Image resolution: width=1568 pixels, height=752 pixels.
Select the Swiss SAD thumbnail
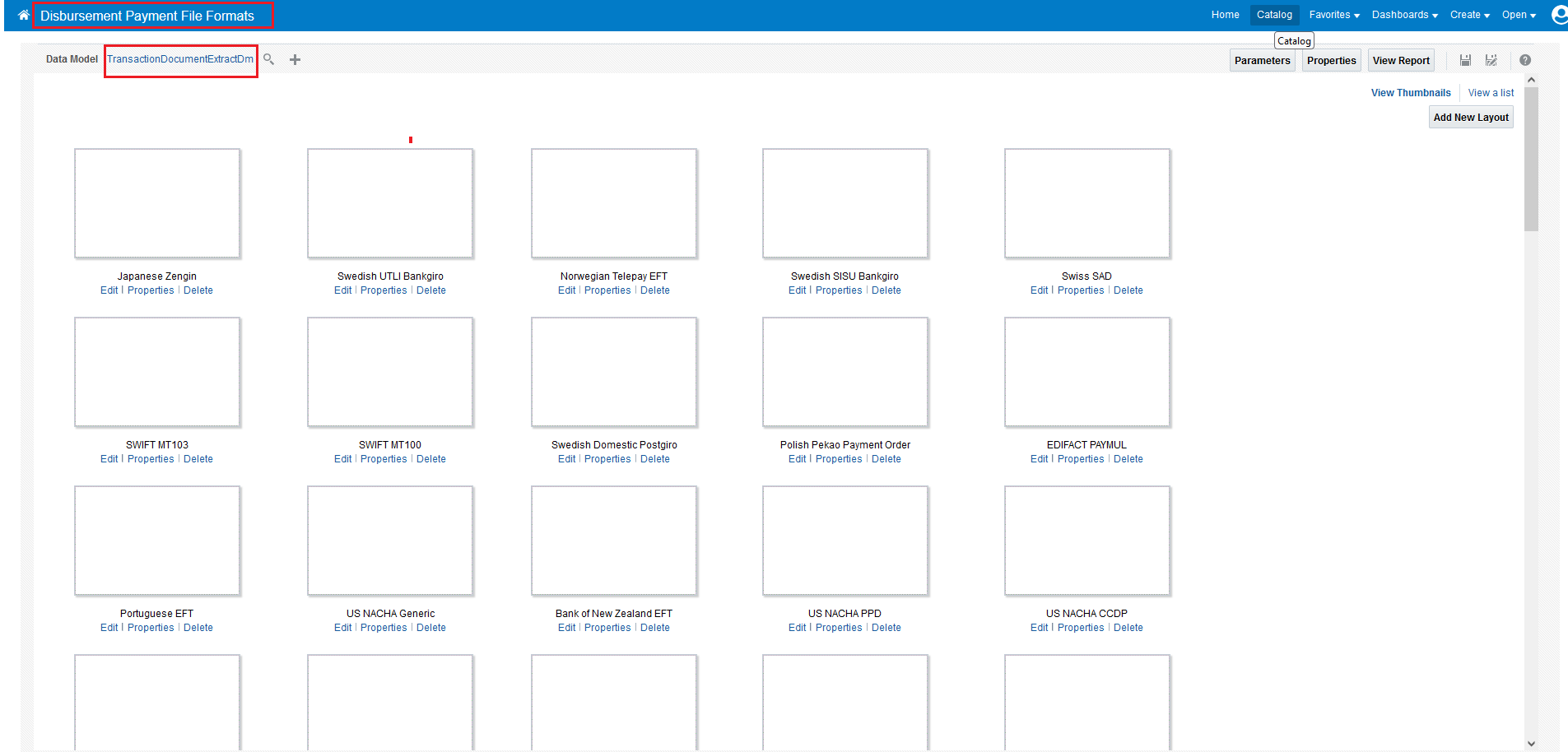click(x=1087, y=203)
